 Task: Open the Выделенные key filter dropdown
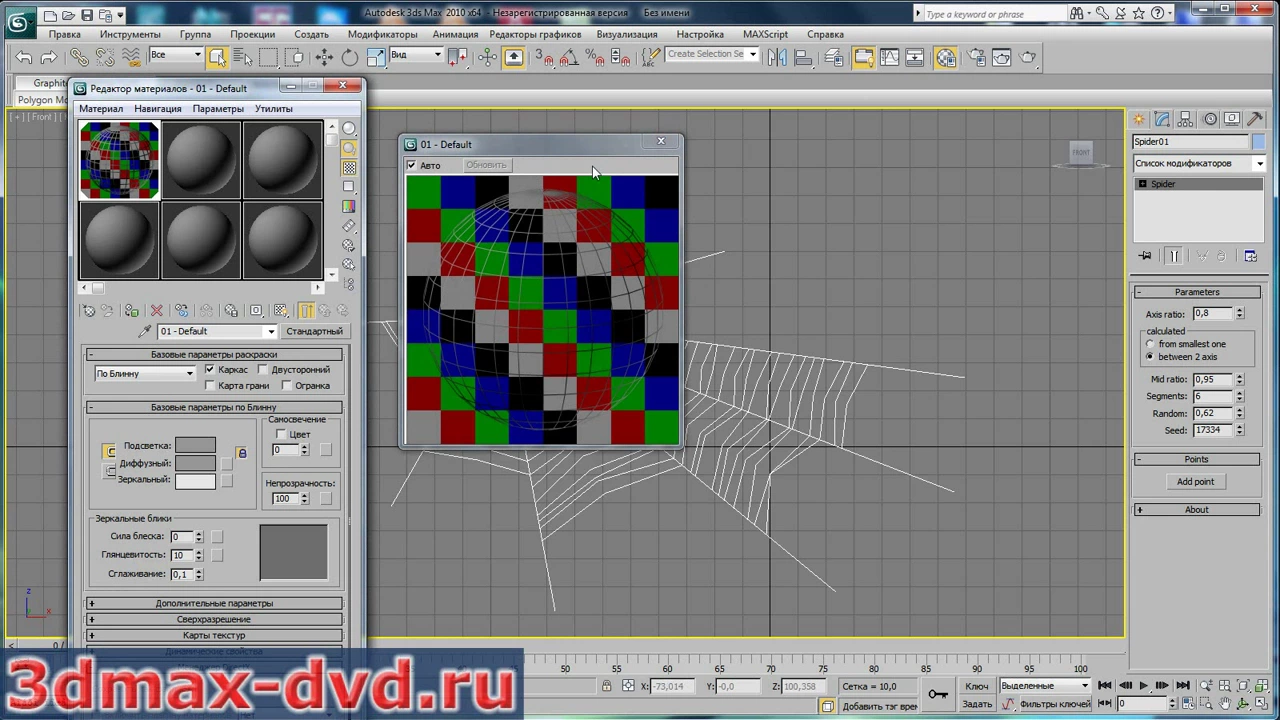pos(1044,686)
